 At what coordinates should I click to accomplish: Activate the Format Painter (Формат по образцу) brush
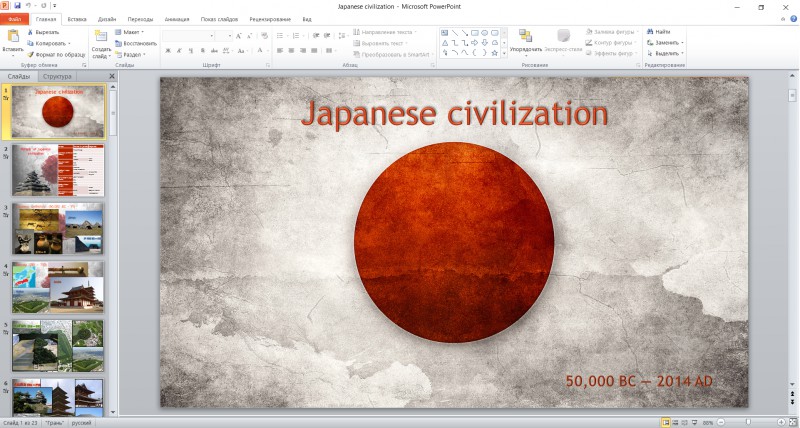pos(56,54)
